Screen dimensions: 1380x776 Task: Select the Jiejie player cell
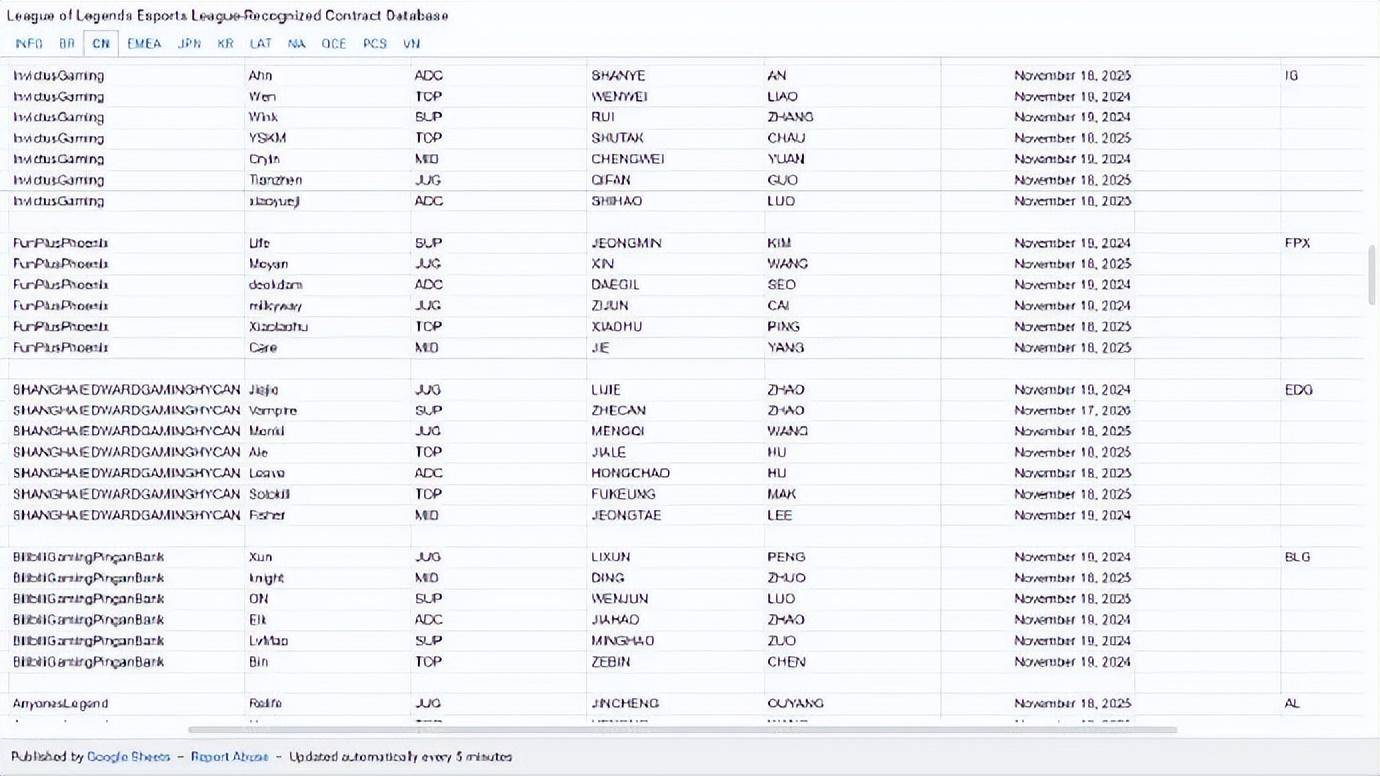(x=328, y=390)
